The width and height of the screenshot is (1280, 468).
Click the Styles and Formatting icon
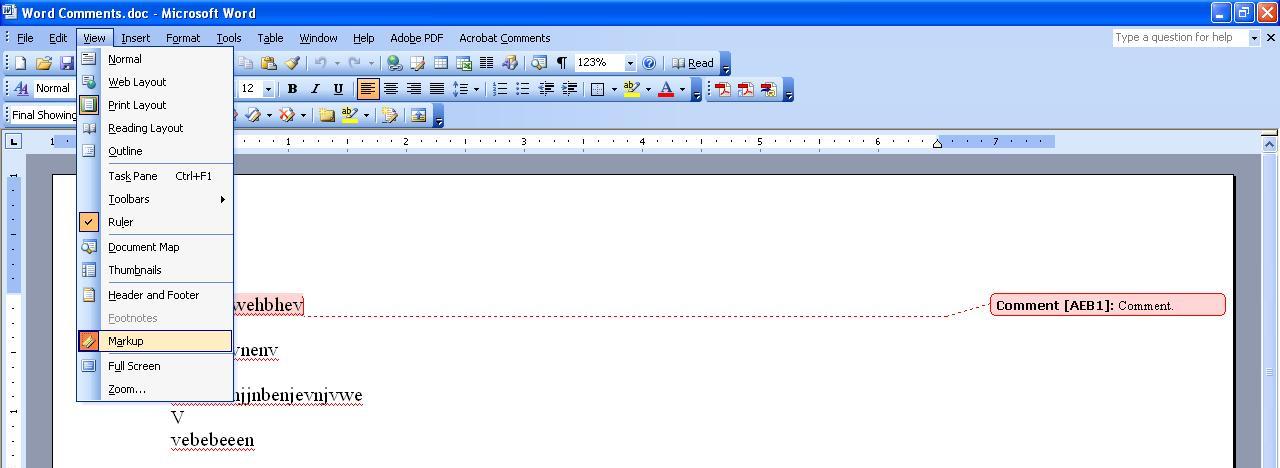point(21,89)
